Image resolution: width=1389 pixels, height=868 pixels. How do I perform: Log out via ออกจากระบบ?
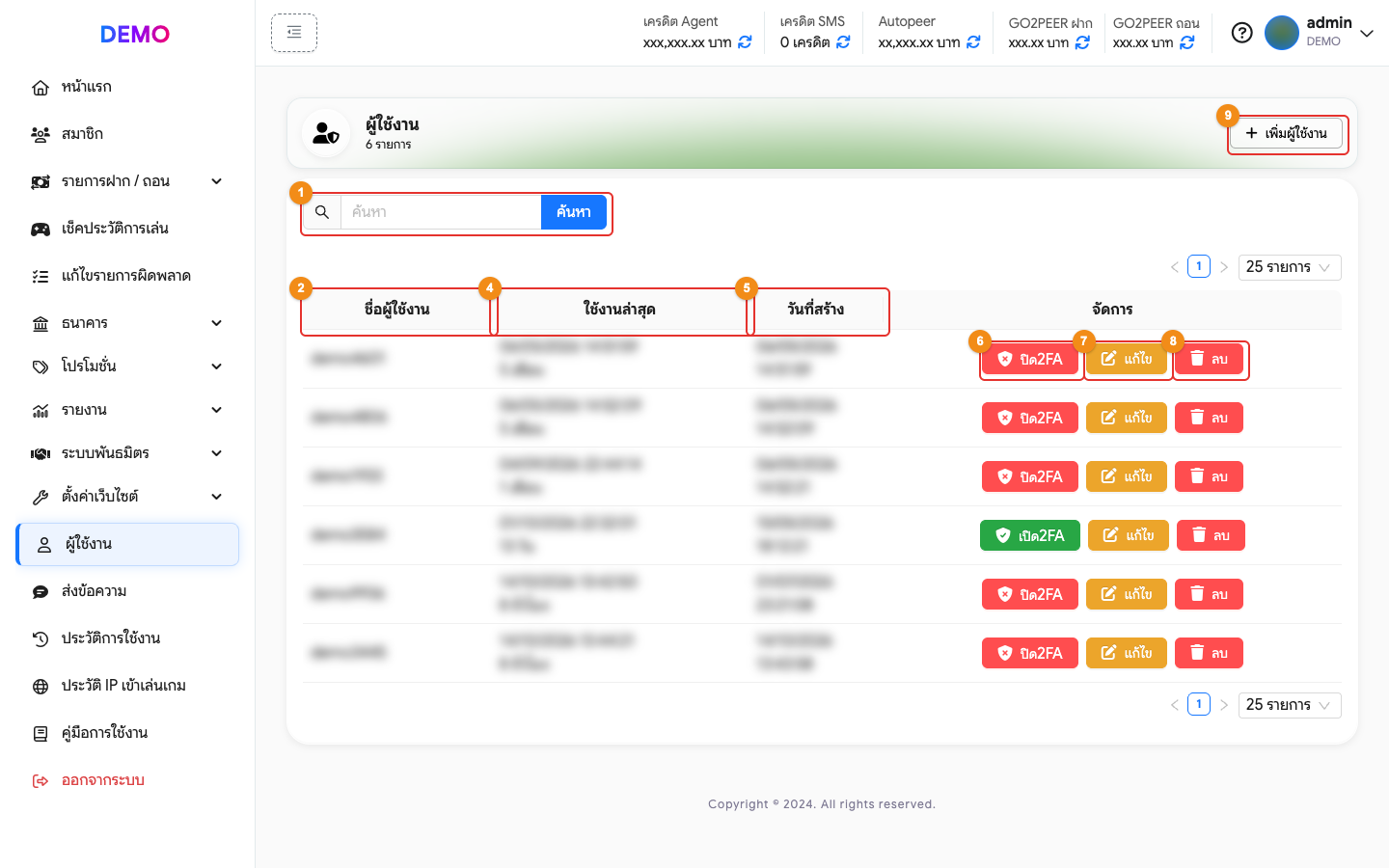tap(127, 780)
